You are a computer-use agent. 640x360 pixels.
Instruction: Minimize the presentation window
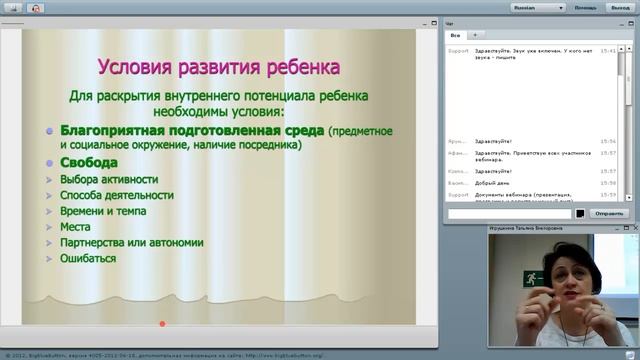tap(425, 24)
